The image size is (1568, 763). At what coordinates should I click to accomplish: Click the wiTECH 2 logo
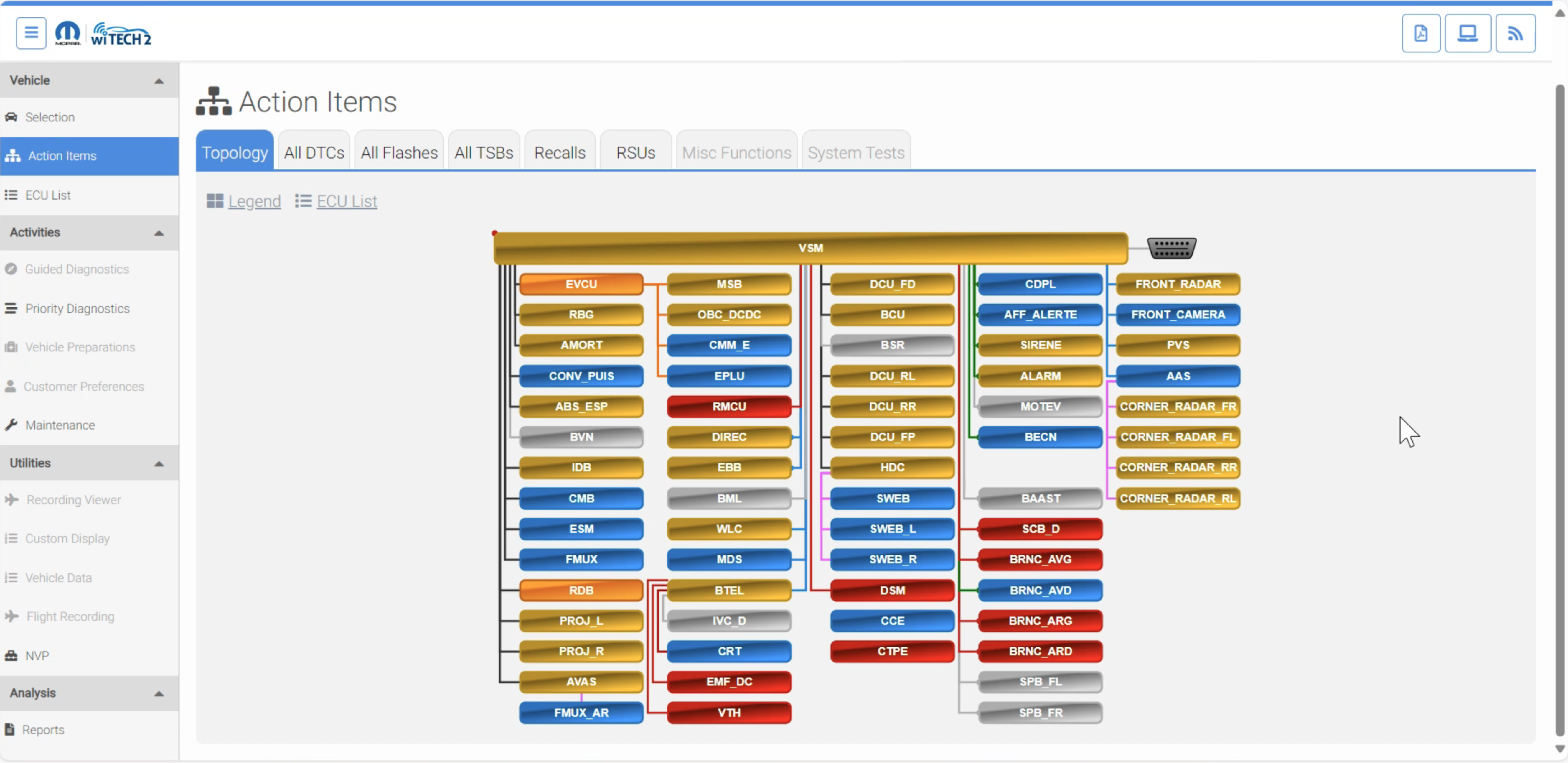pos(121,35)
